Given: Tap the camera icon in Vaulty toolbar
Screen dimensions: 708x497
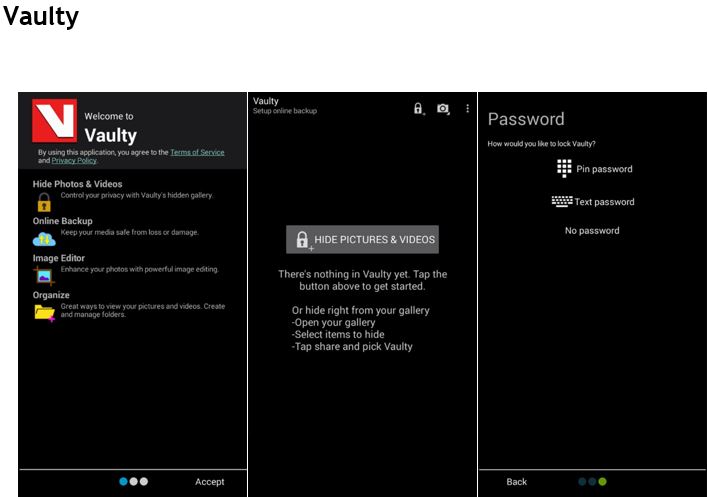Looking at the screenshot, I should [x=443, y=108].
